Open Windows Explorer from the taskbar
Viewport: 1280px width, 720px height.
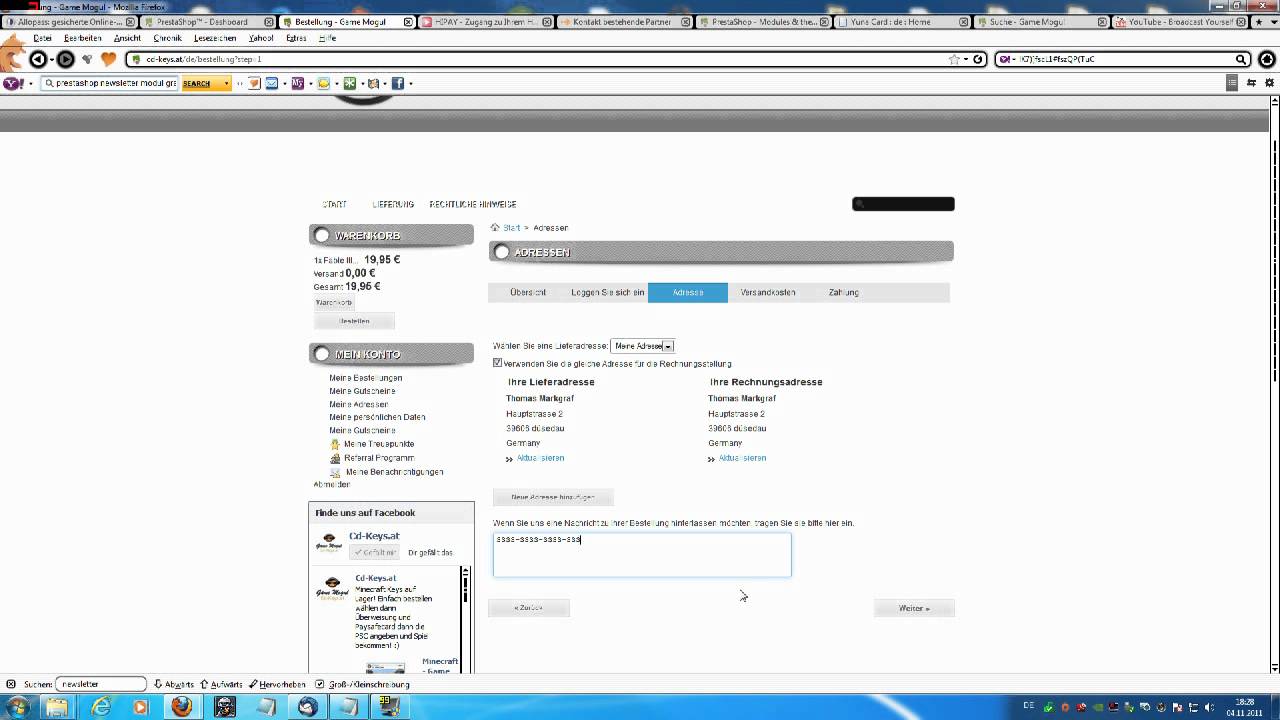(x=57, y=706)
